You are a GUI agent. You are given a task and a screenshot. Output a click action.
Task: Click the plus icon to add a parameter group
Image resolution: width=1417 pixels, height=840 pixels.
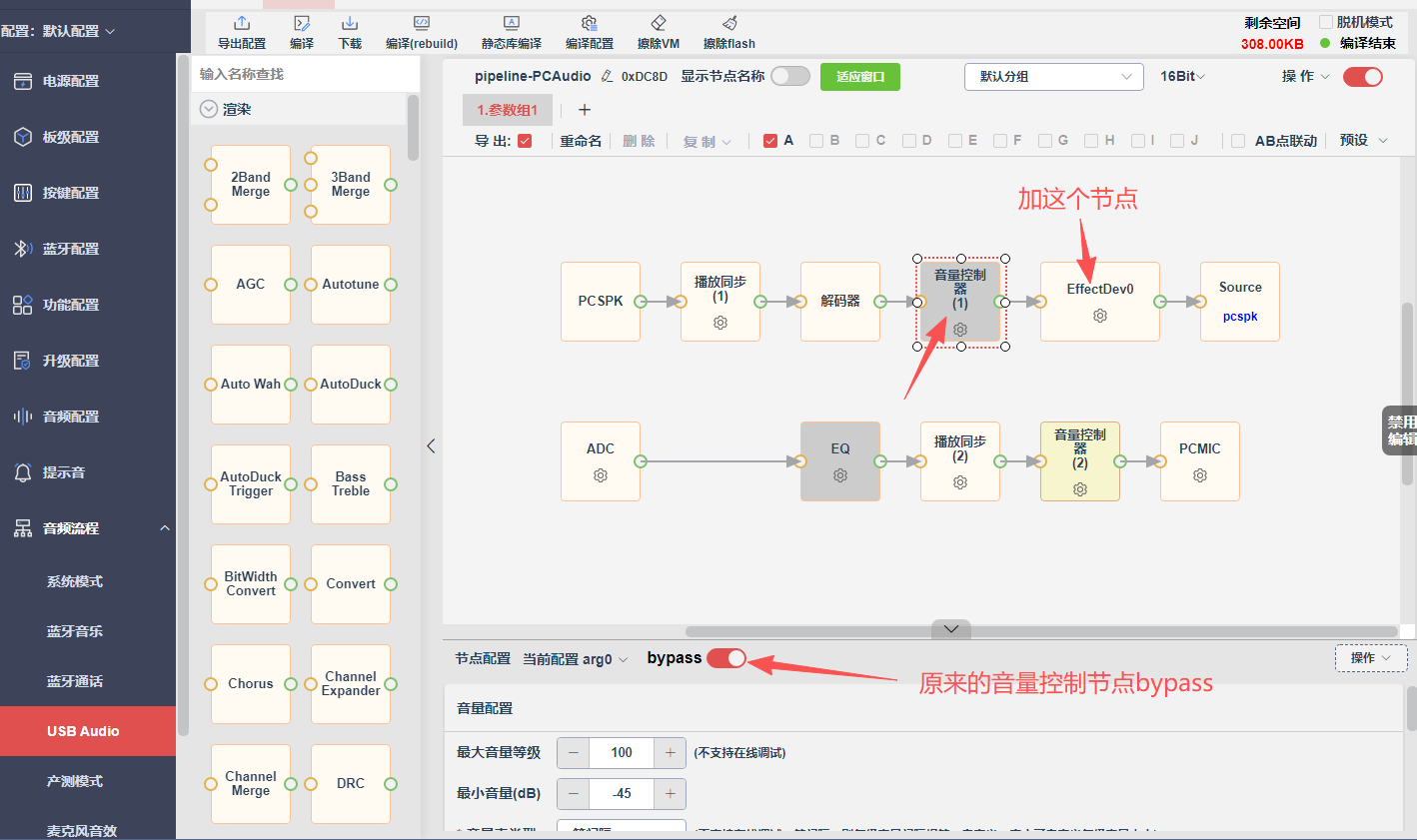click(x=585, y=110)
